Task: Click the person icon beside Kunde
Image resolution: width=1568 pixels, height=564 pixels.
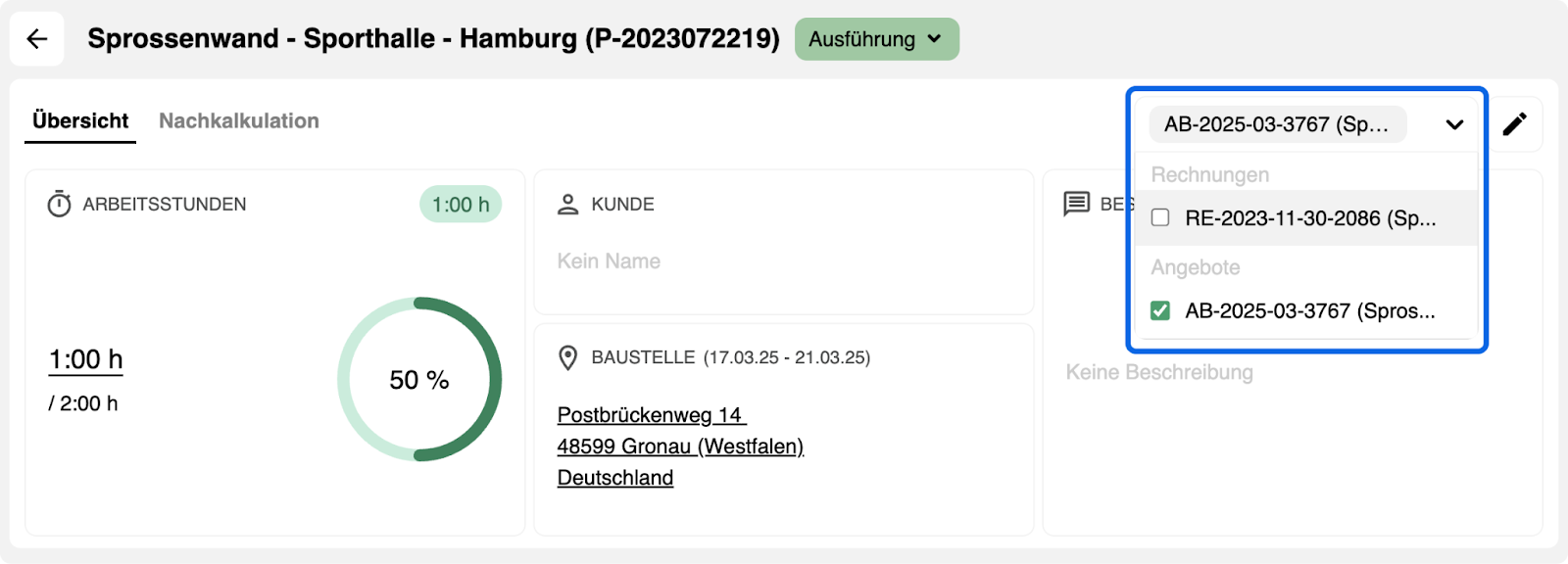Action: pyautogui.click(x=568, y=205)
